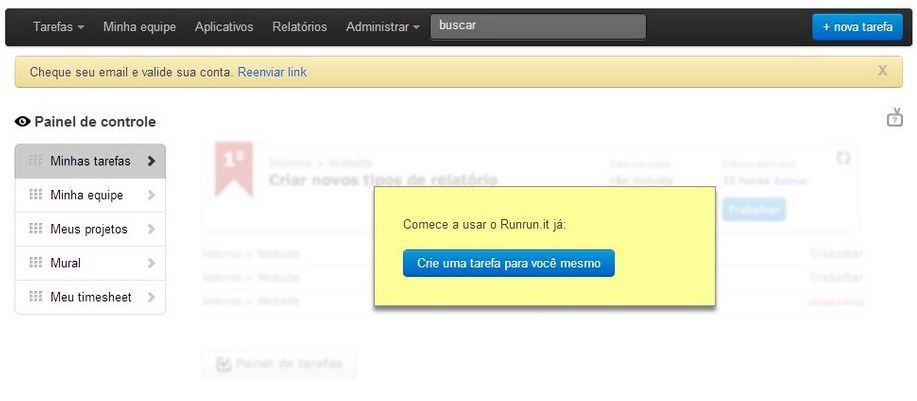Click the Painel de controle heading

coord(95,122)
